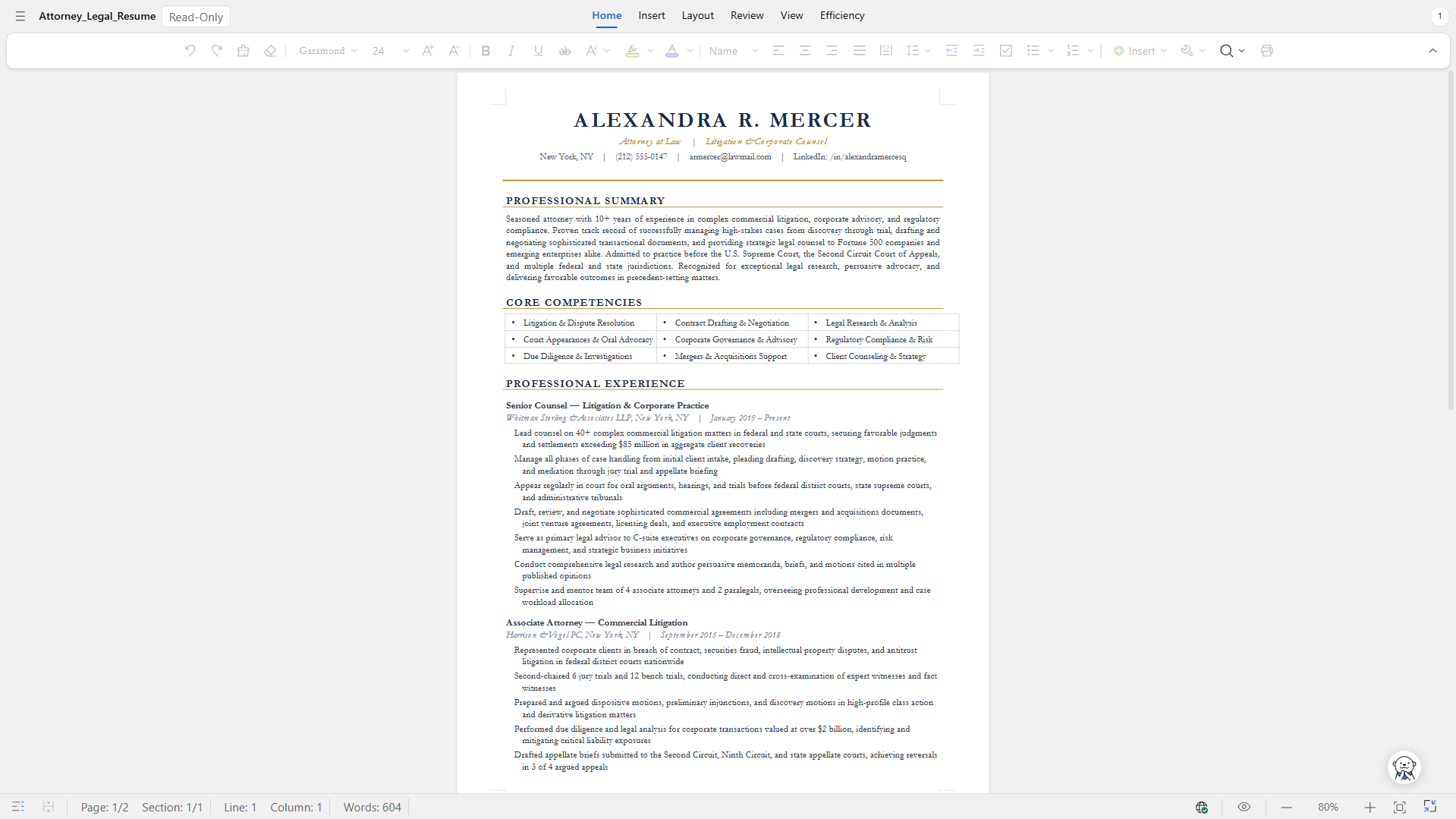Screen dimensions: 1456x819
Task: Open highlight color dropdown arrow
Action: click(x=650, y=51)
